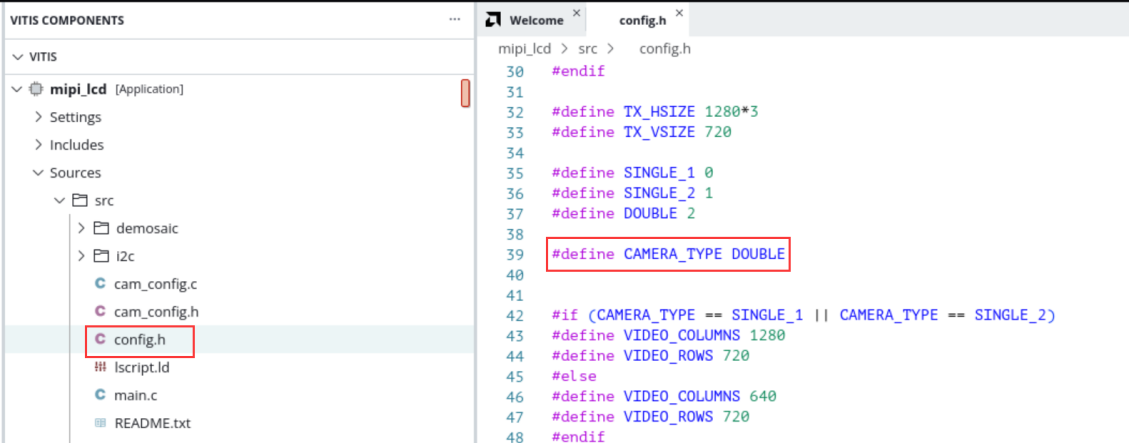
Task: Collapse the VITIS section chevron
Action: point(18,57)
